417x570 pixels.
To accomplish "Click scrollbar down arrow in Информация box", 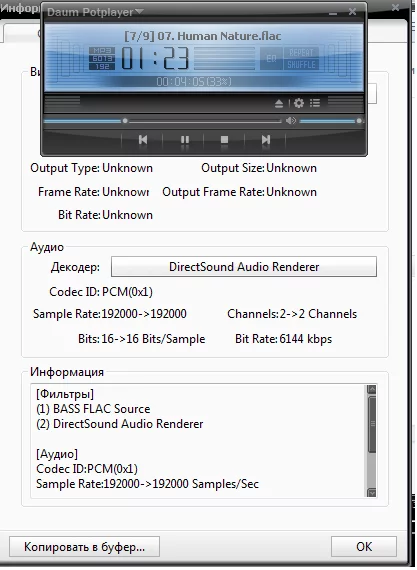I will click(372, 493).
